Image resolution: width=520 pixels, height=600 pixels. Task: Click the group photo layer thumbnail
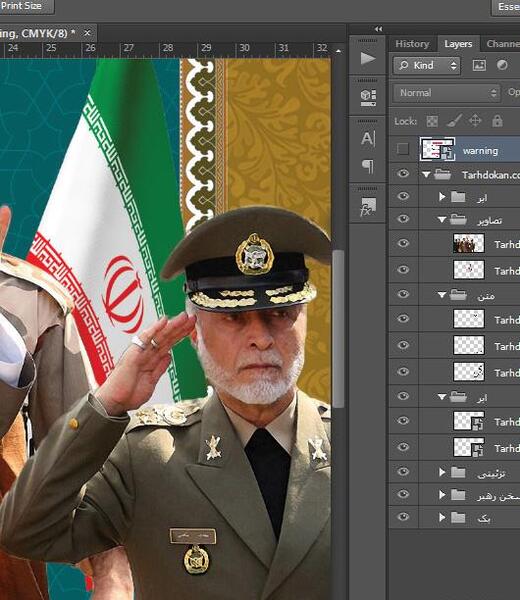coord(469,243)
